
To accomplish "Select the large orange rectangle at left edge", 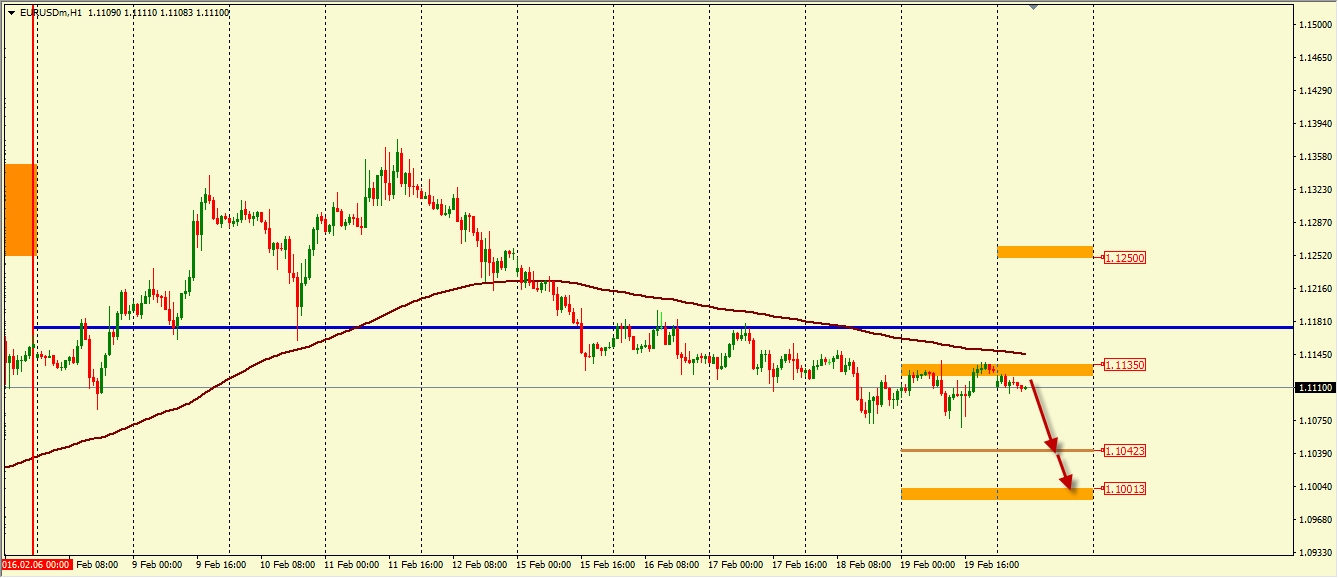I will [x=20, y=209].
